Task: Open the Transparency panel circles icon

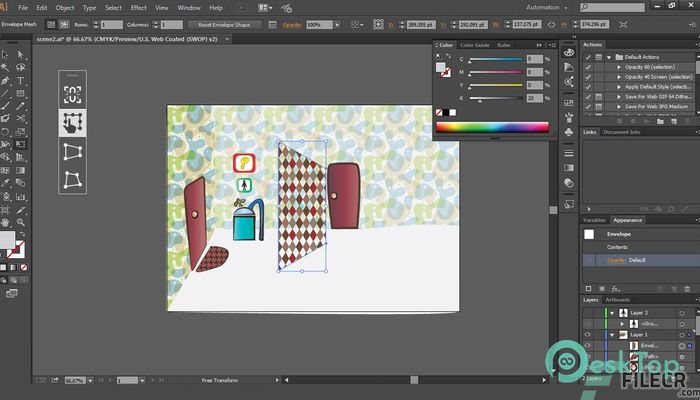Action: pyautogui.click(x=569, y=183)
